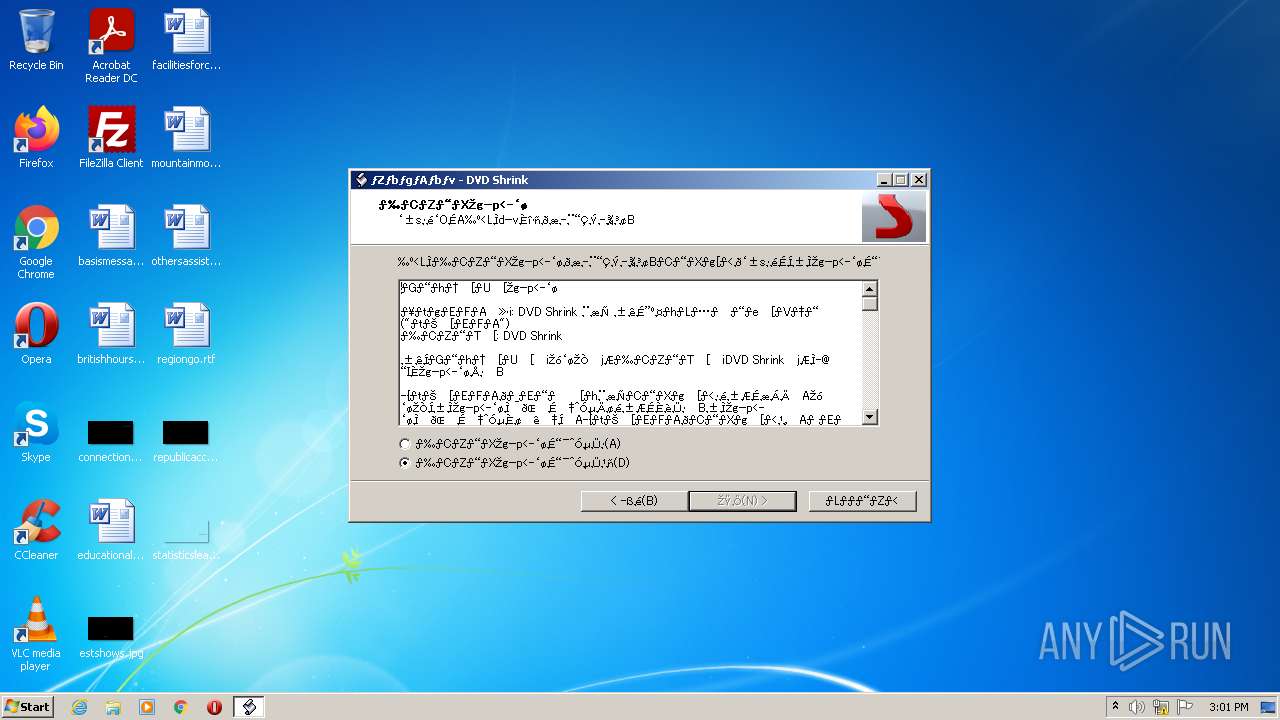Launch Google Chrome from the desktop
This screenshot has width=1280, height=720.
[36, 242]
